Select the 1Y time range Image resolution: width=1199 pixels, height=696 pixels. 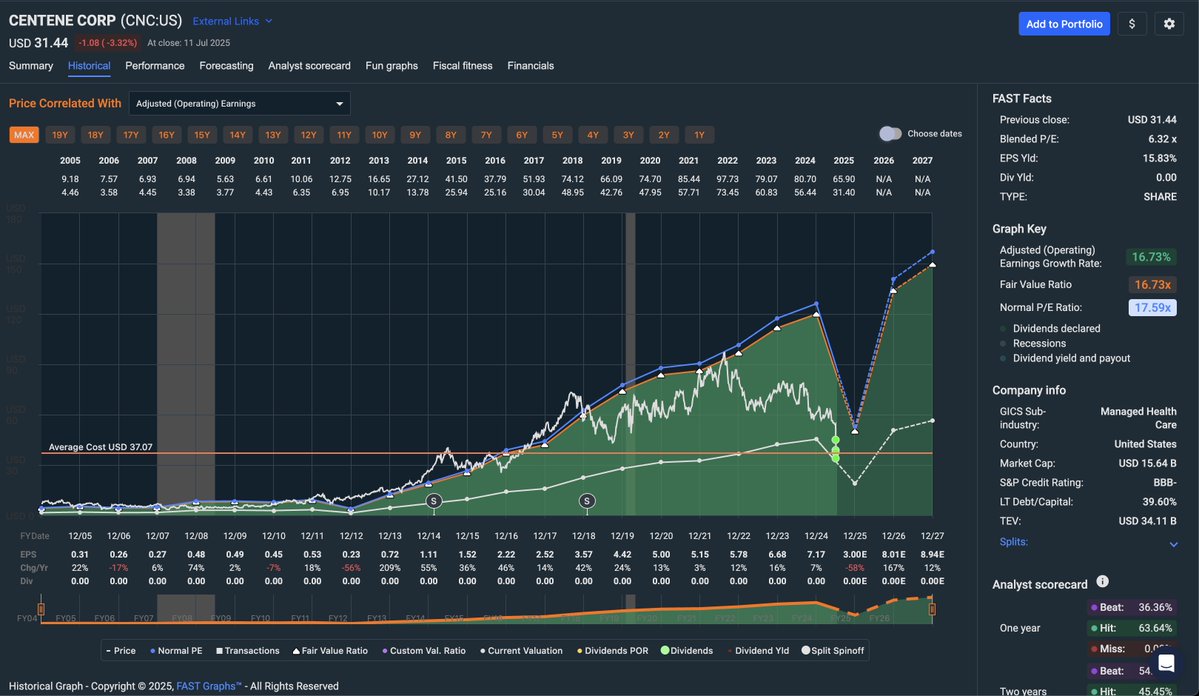click(x=699, y=135)
